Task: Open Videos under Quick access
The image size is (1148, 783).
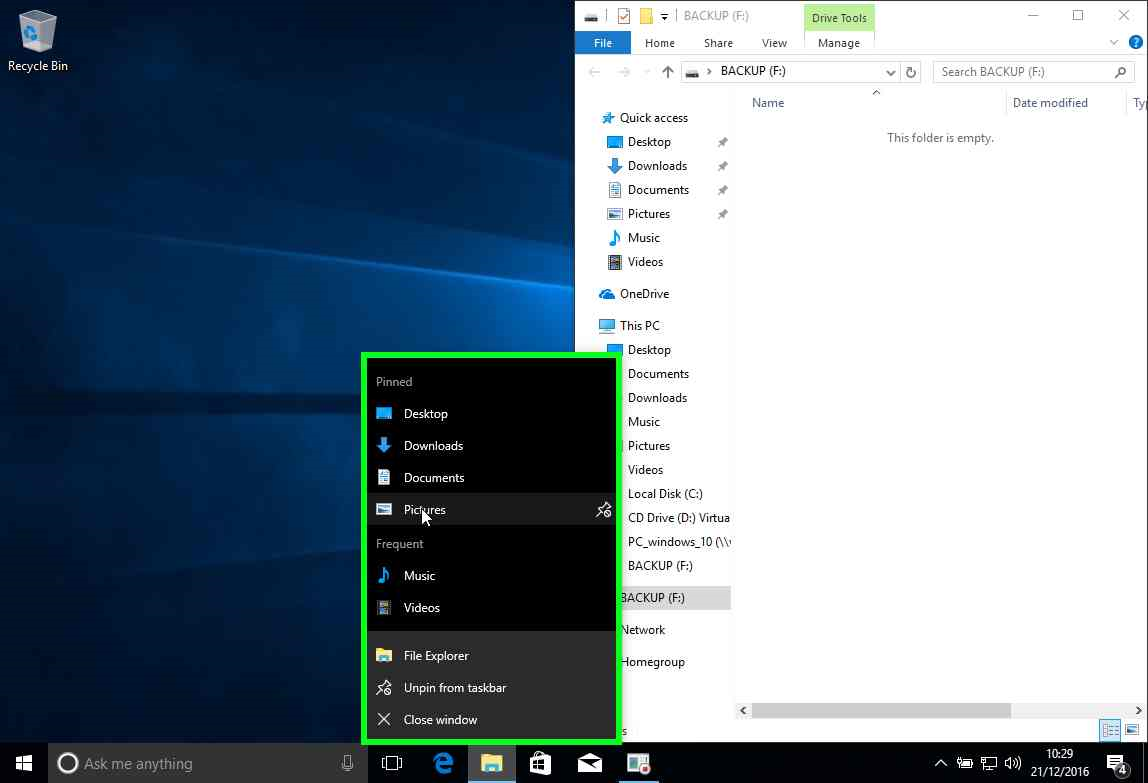Action: point(645,262)
